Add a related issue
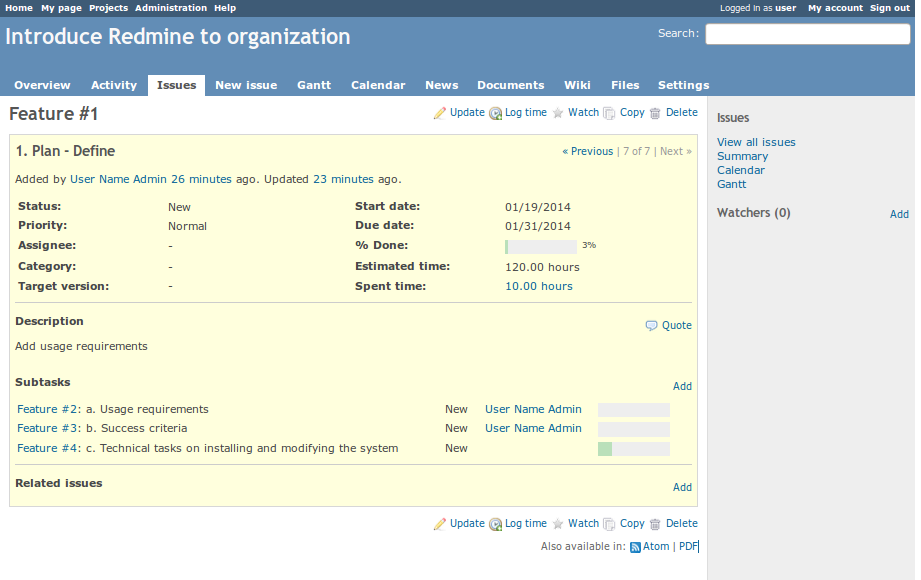Image resolution: width=921 pixels, height=580 pixels. click(682, 488)
